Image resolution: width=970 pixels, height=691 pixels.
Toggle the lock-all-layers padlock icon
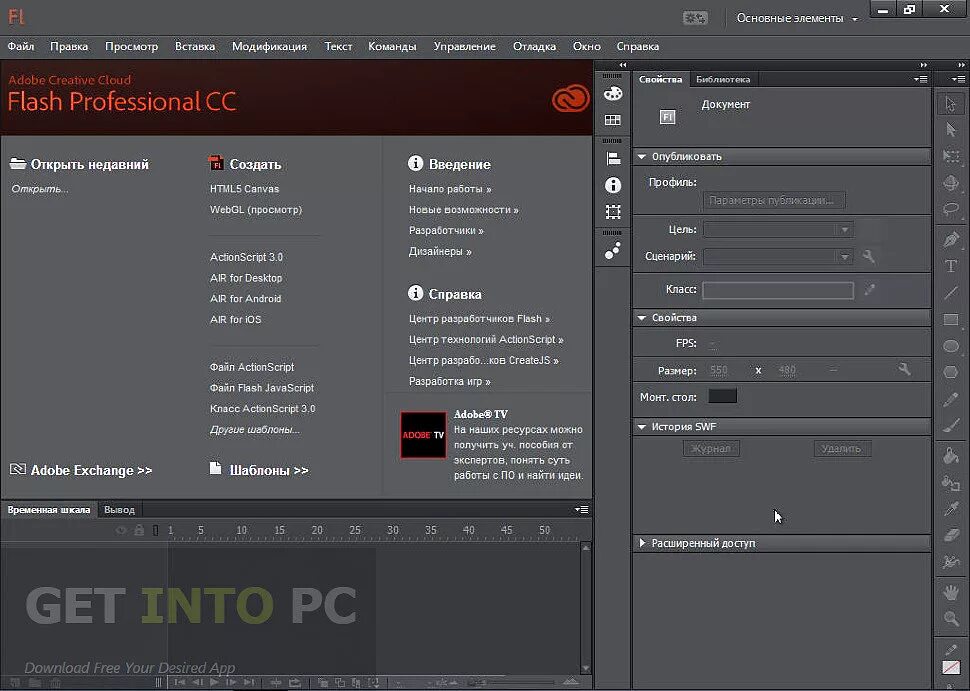(139, 530)
